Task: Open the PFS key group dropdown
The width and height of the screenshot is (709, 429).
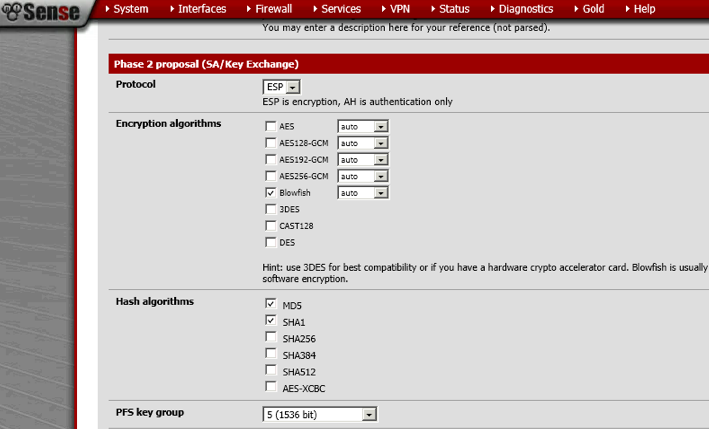Action: point(320,414)
